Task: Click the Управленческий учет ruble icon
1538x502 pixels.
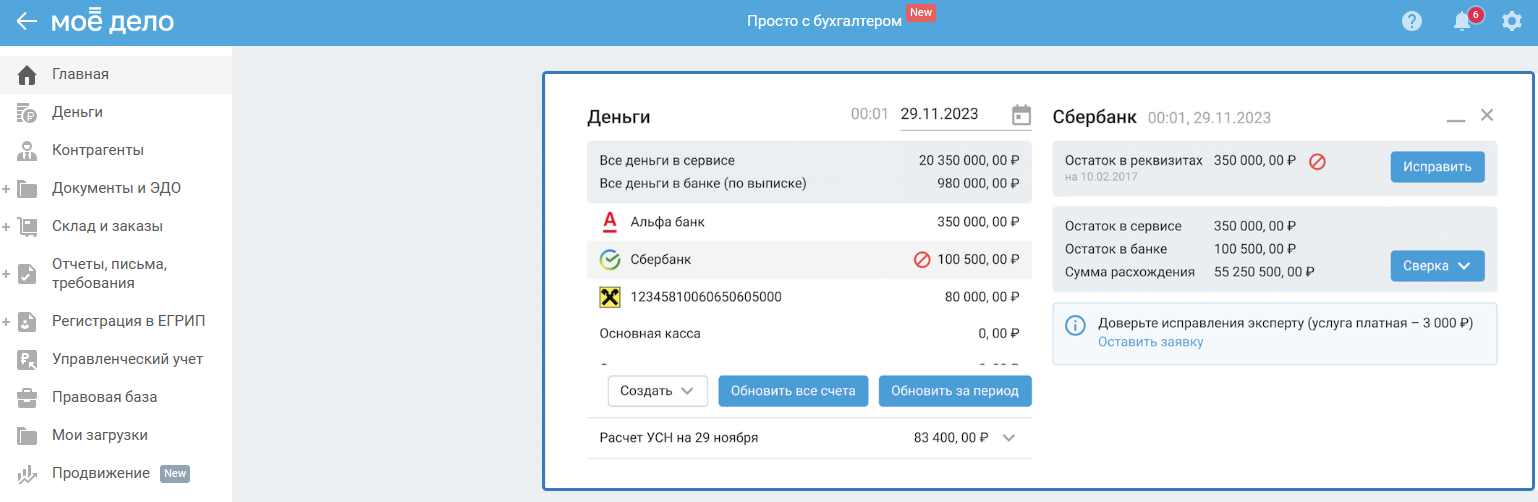Action: click(x=27, y=359)
